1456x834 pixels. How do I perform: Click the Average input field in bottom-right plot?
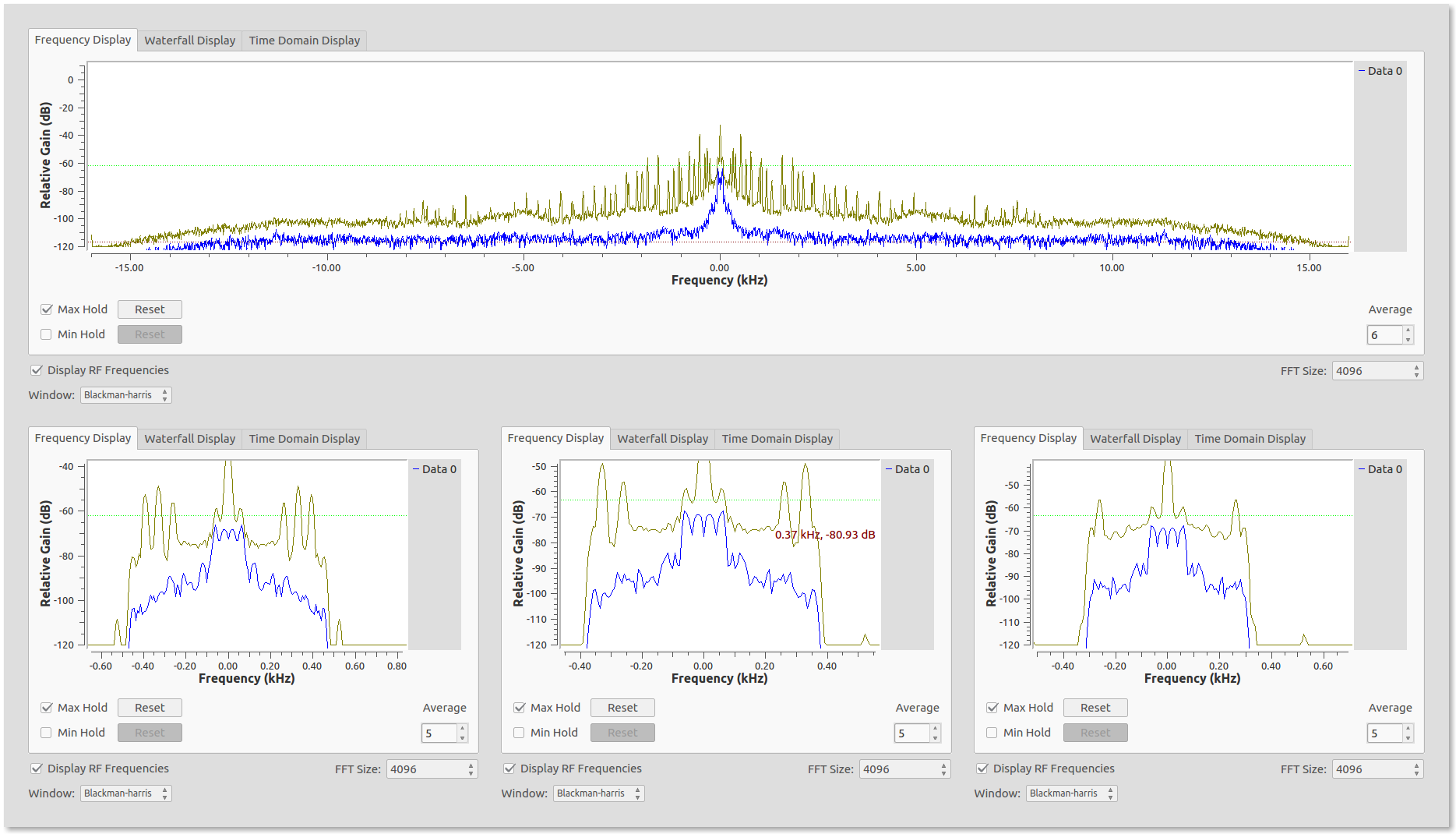click(x=1384, y=733)
